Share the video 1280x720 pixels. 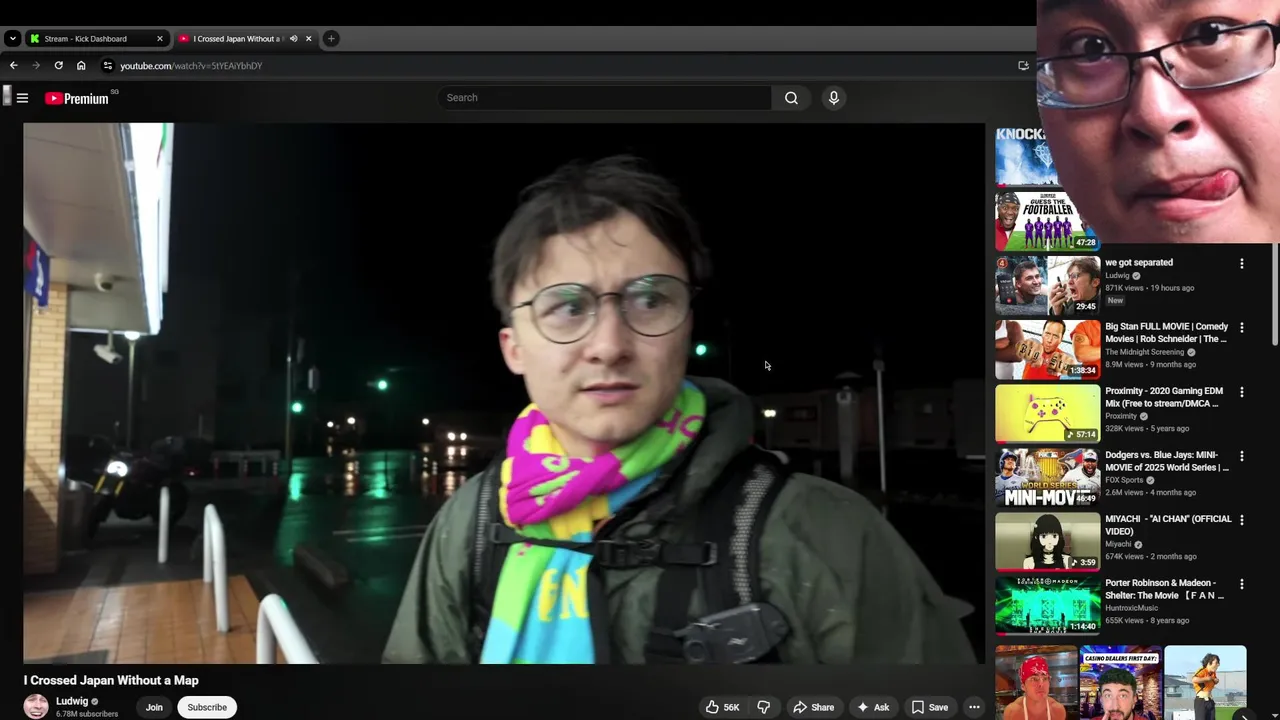(x=813, y=707)
